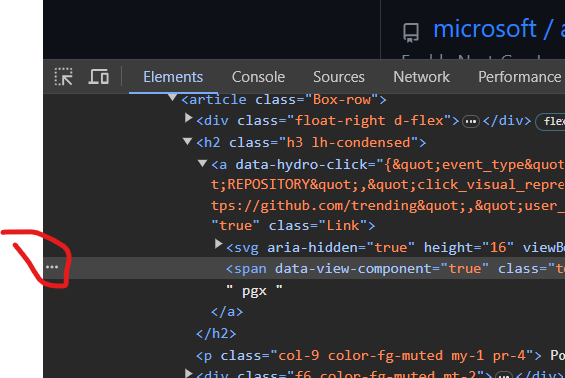Expand the div float-right d-flex node
This screenshot has height=378, width=565.
(188, 118)
